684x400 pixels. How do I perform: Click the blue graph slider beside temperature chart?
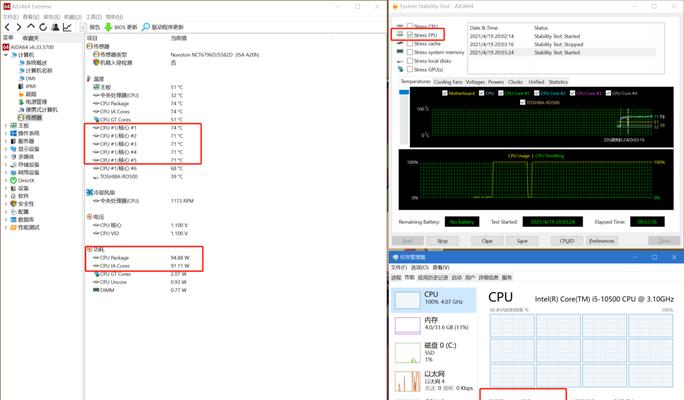(404, 92)
